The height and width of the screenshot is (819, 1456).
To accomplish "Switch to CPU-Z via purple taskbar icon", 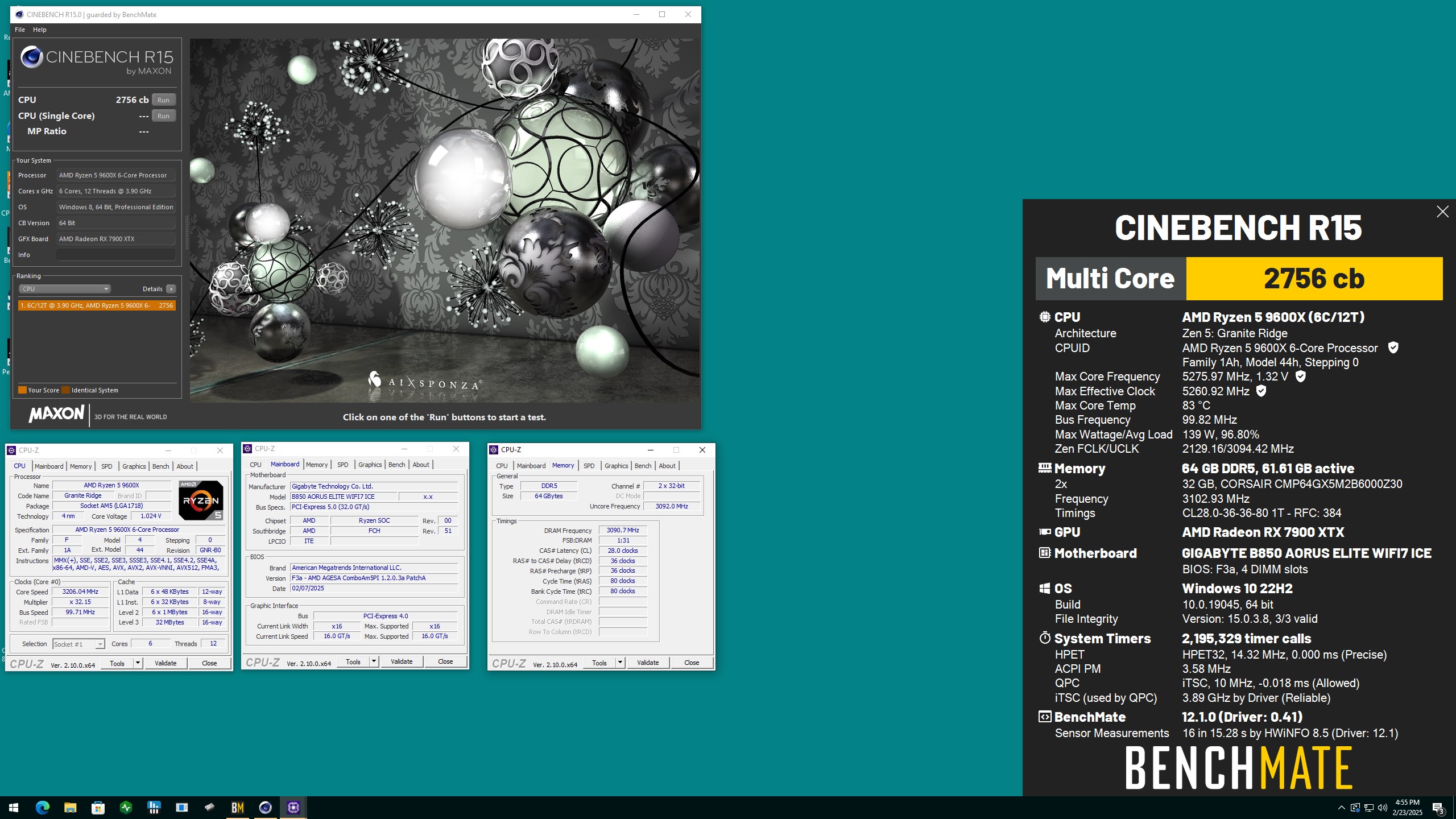I will [293, 807].
